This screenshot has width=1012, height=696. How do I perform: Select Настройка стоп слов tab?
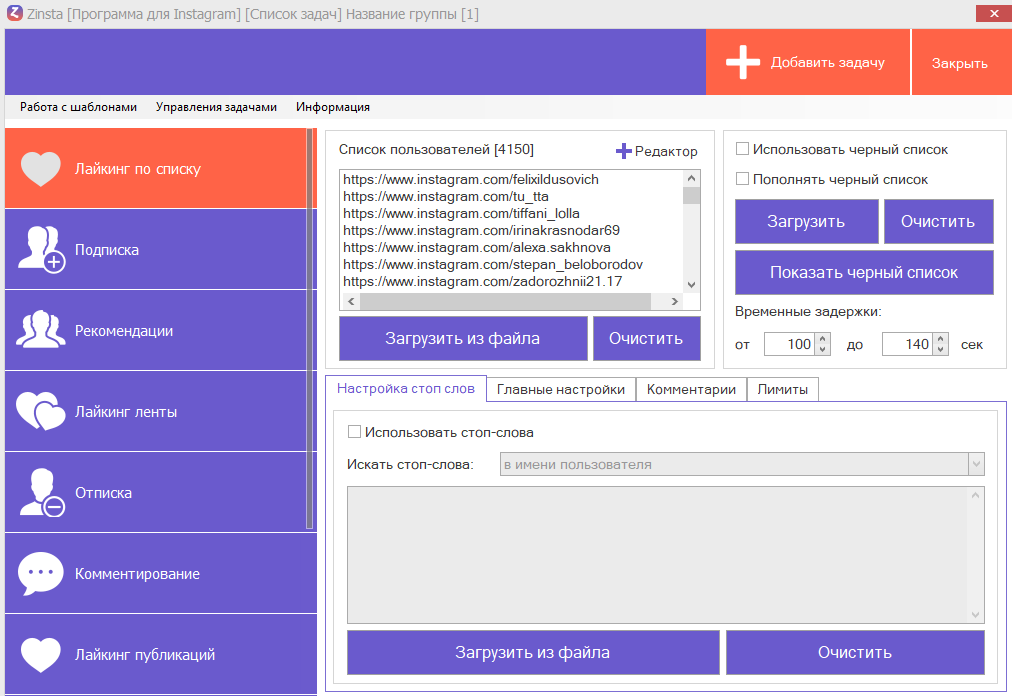[x=406, y=389]
